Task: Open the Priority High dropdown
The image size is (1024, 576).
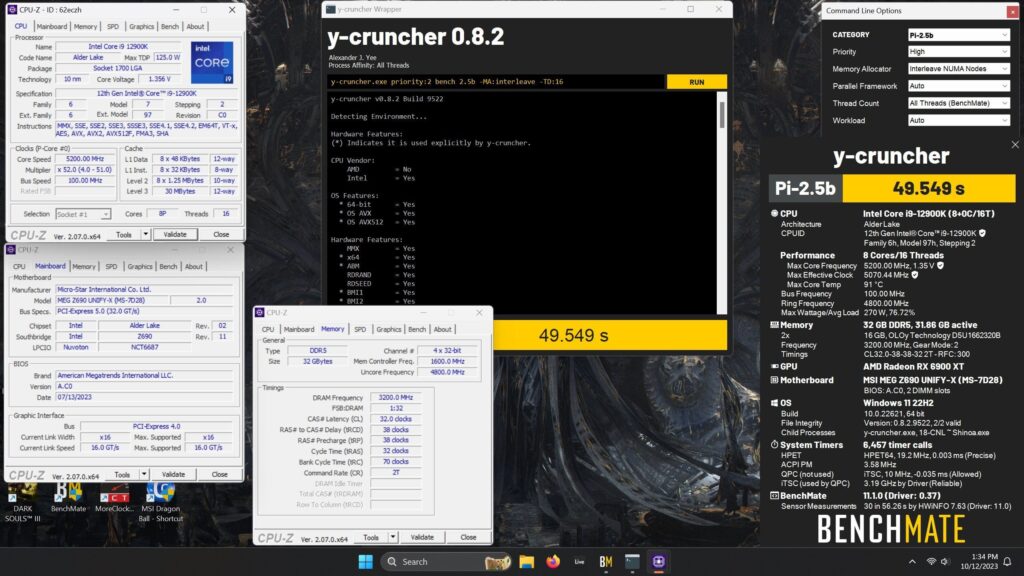Action: tap(958, 52)
